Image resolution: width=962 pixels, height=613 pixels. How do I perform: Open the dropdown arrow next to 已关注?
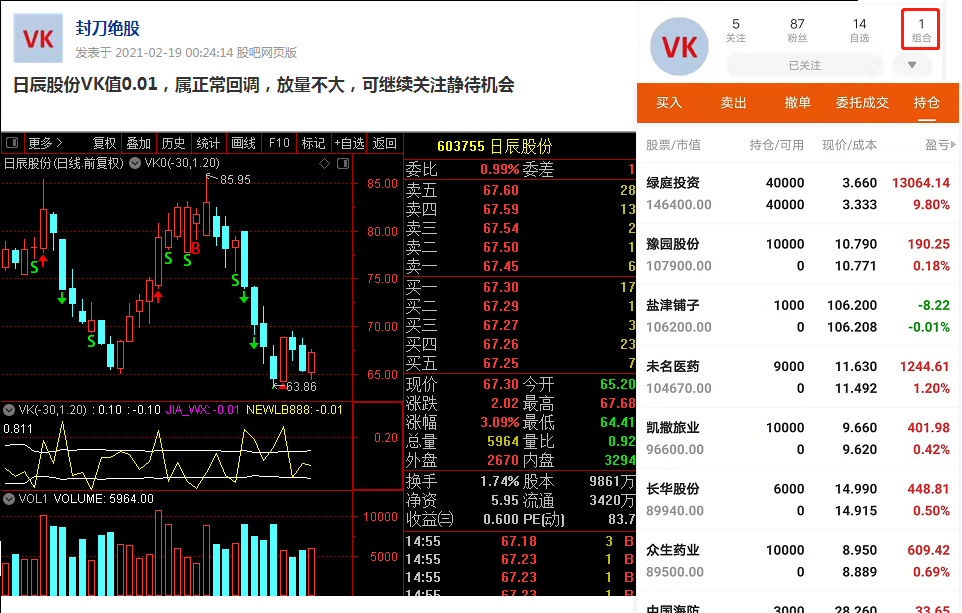pyautogui.click(x=912, y=64)
